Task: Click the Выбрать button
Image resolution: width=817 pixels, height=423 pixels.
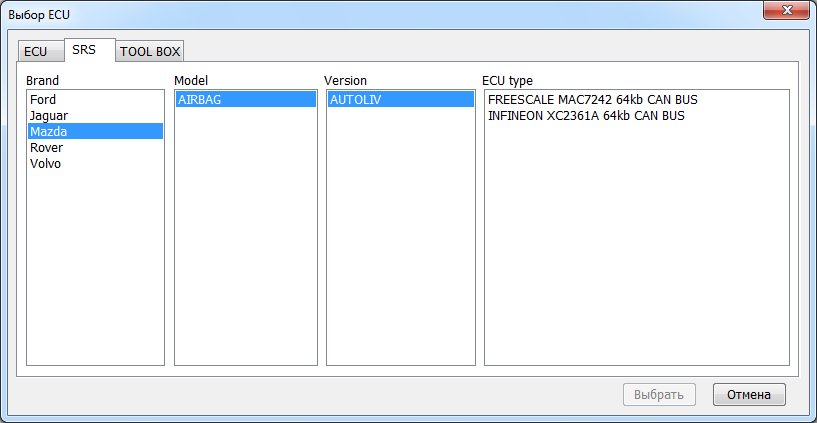Action: [x=659, y=394]
